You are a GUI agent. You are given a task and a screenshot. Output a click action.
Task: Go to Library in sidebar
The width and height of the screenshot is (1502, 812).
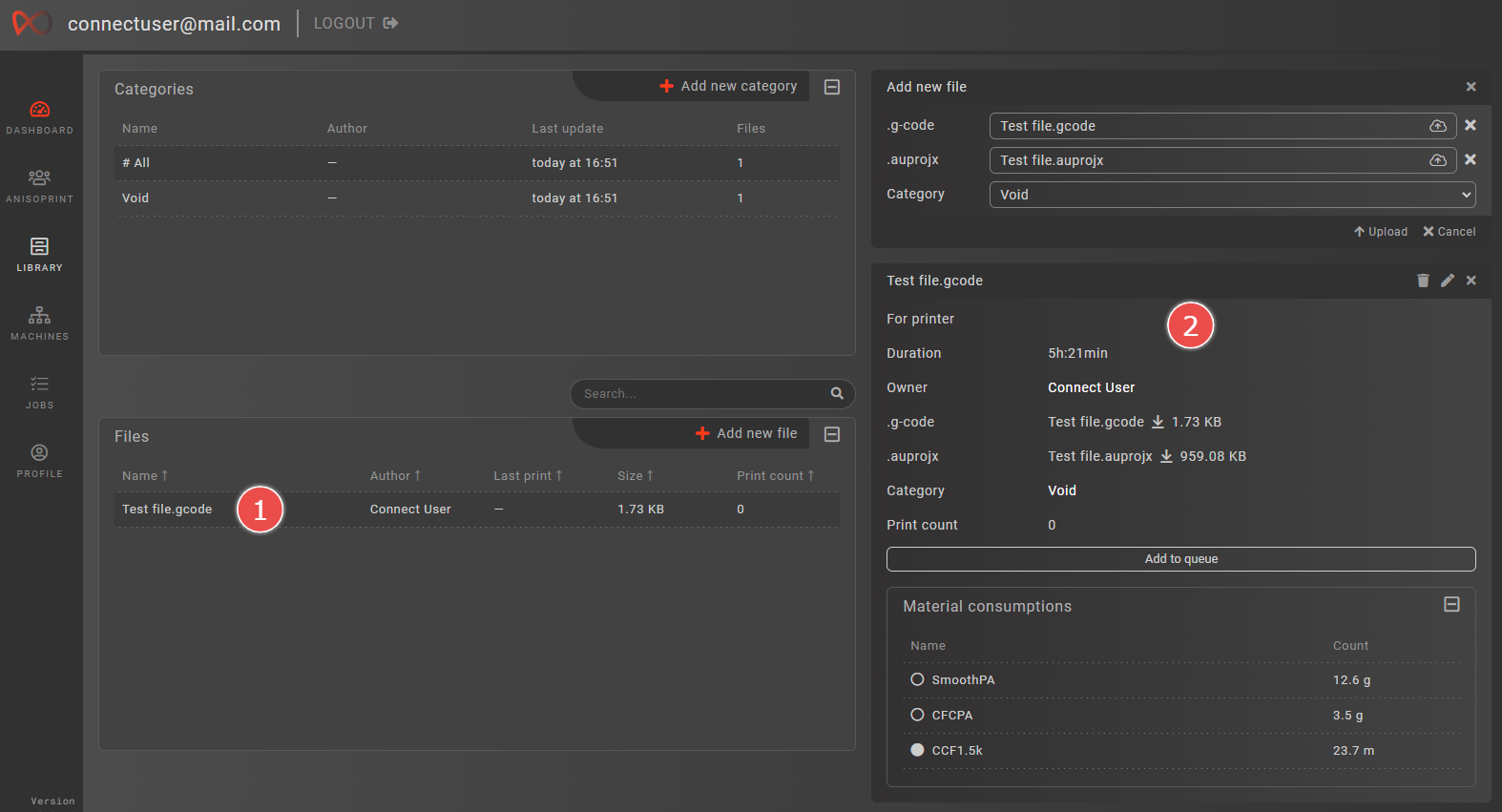40,255
